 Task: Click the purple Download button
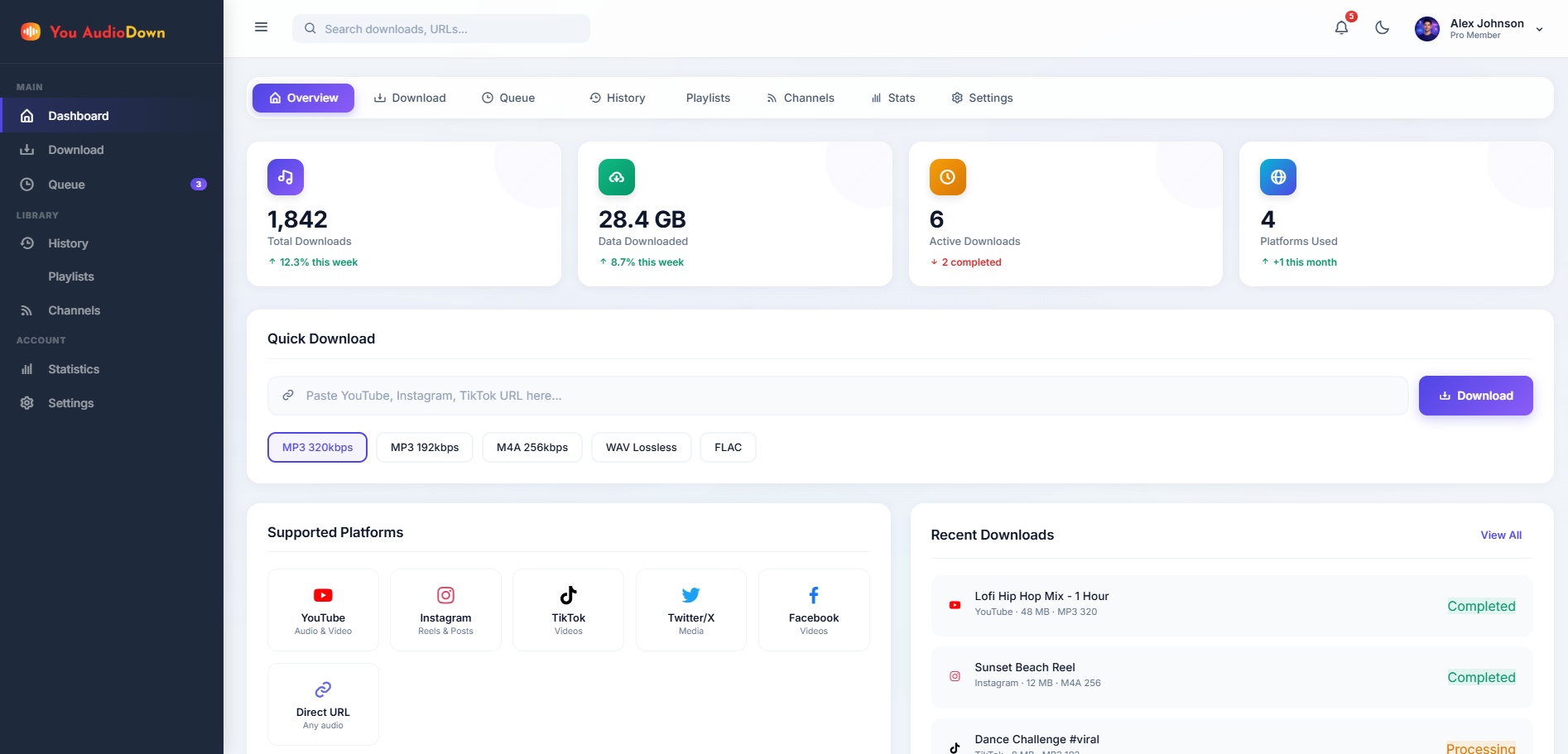tap(1476, 396)
